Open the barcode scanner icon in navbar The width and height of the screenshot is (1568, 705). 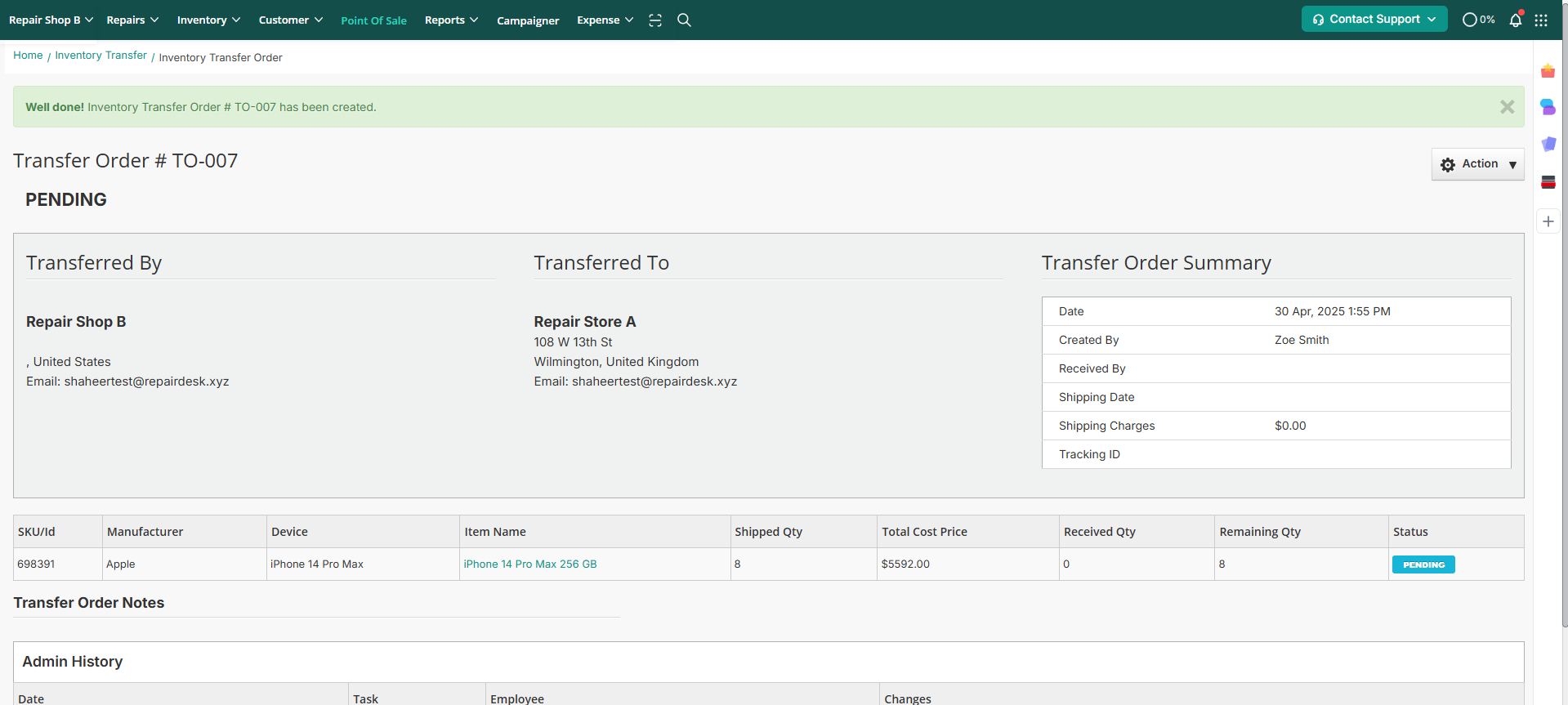655,20
